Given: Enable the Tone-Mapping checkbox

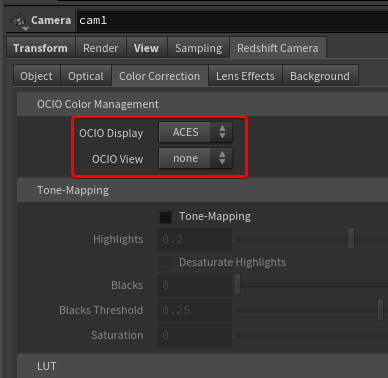Looking at the screenshot, I should click(x=165, y=217).
